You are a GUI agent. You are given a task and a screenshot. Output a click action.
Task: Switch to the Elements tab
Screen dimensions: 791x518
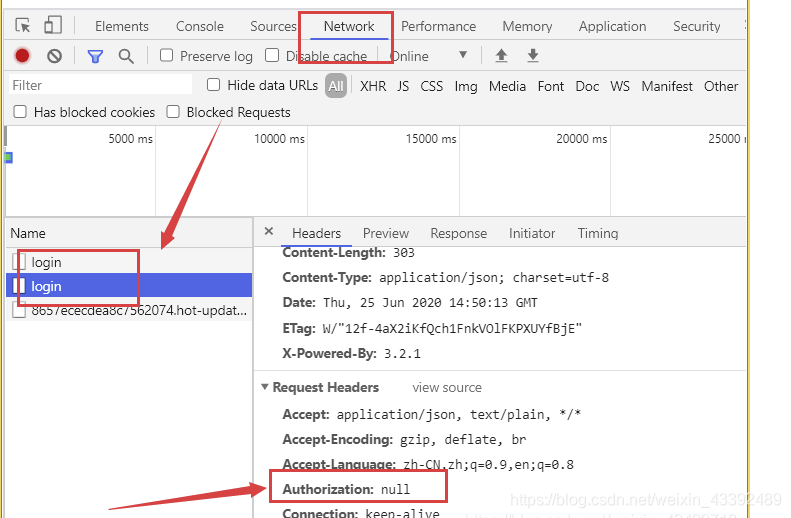tap(122, 26)
